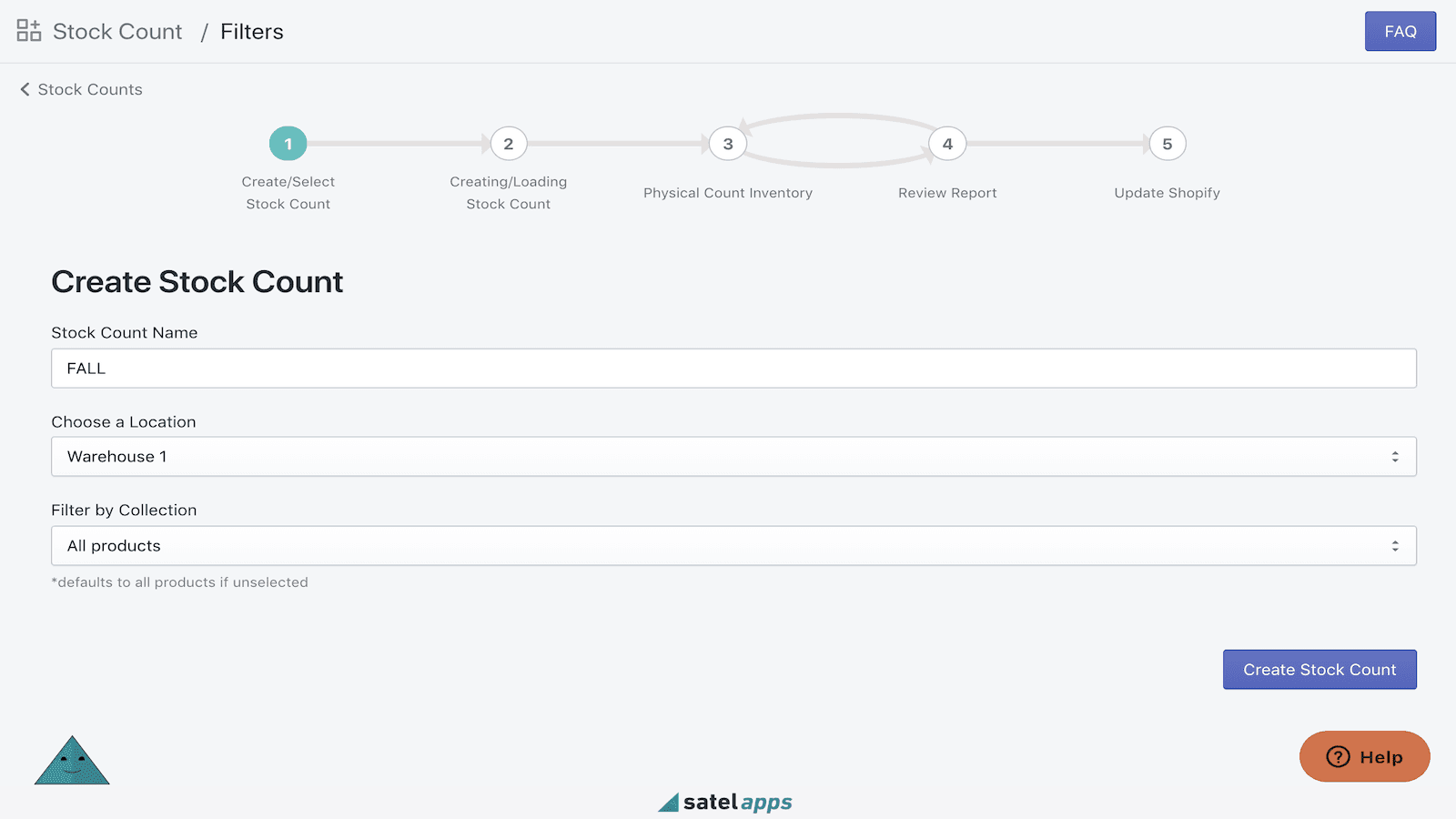Viewport: 1456px width, 819px height.
Task: Click step 3 Physical Count Inventory circle
Action: (727, 143)
